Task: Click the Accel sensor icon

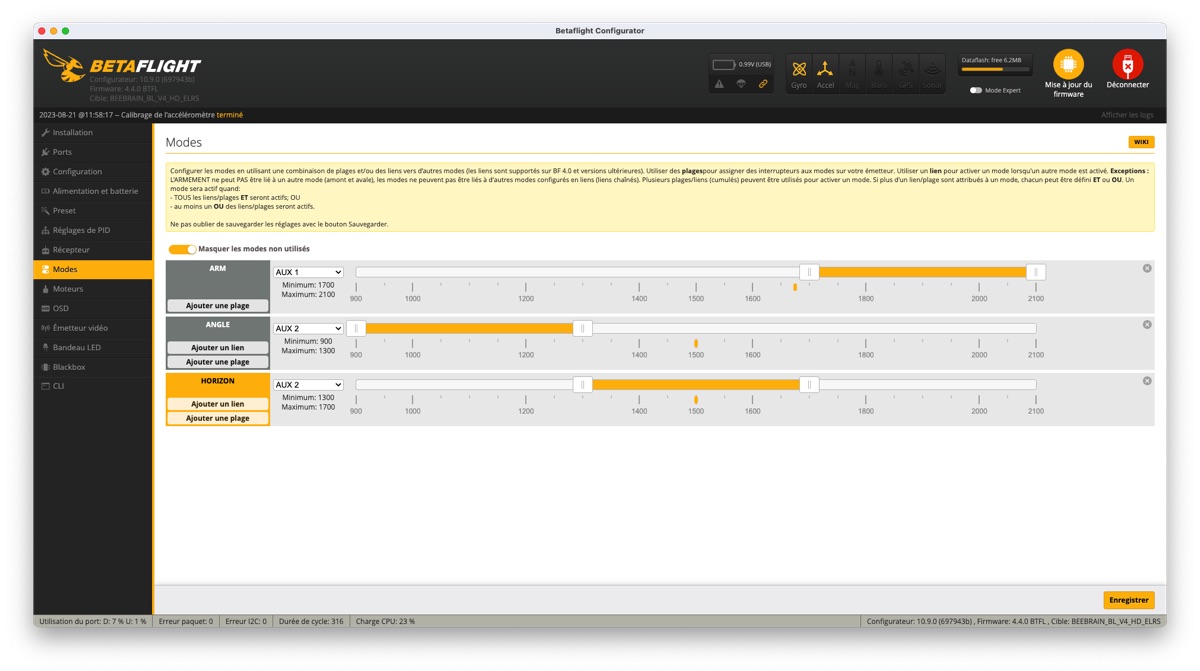Action: coord(825,73)
